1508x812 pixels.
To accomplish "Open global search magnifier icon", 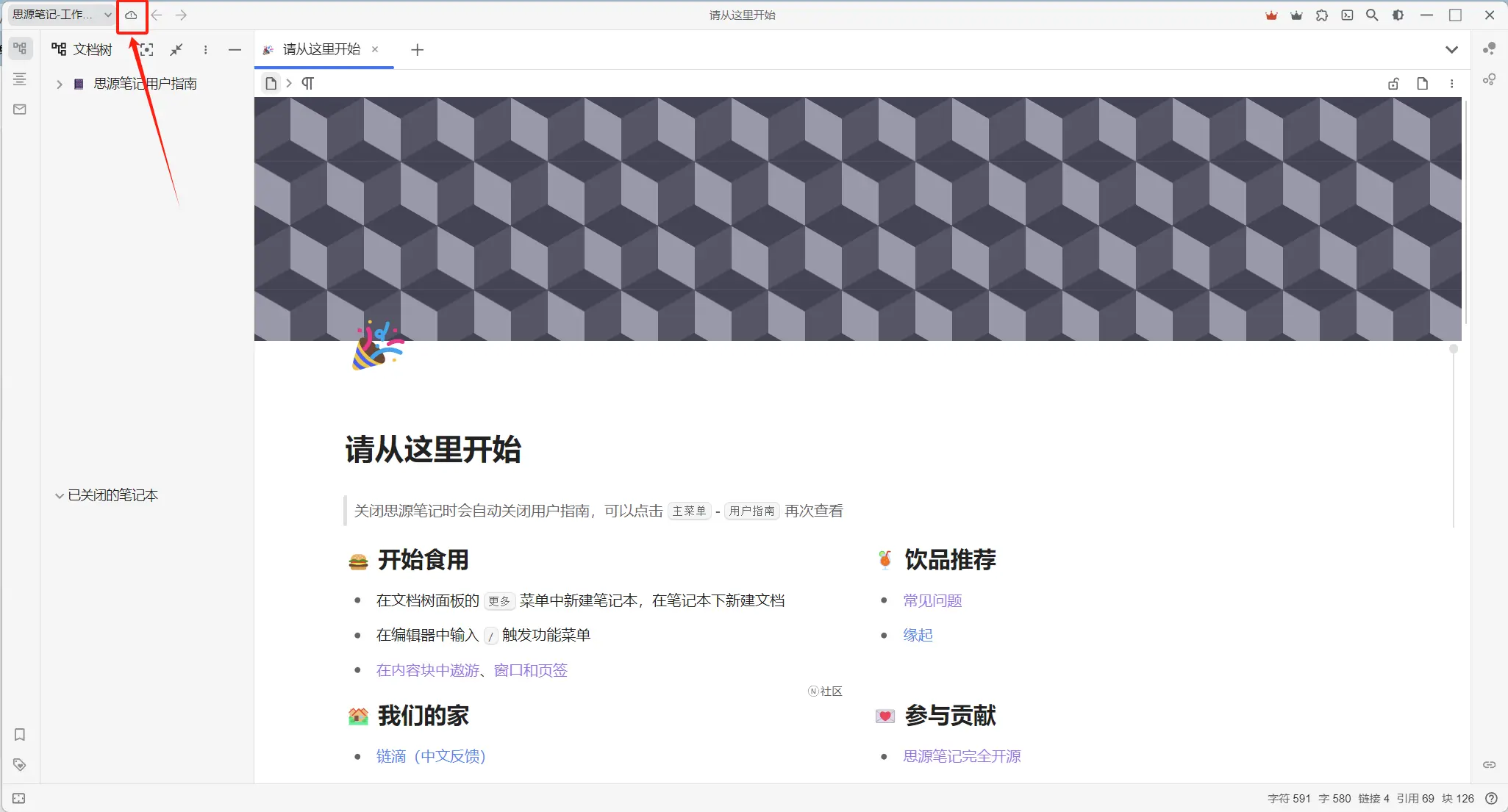I will 1372,15.
